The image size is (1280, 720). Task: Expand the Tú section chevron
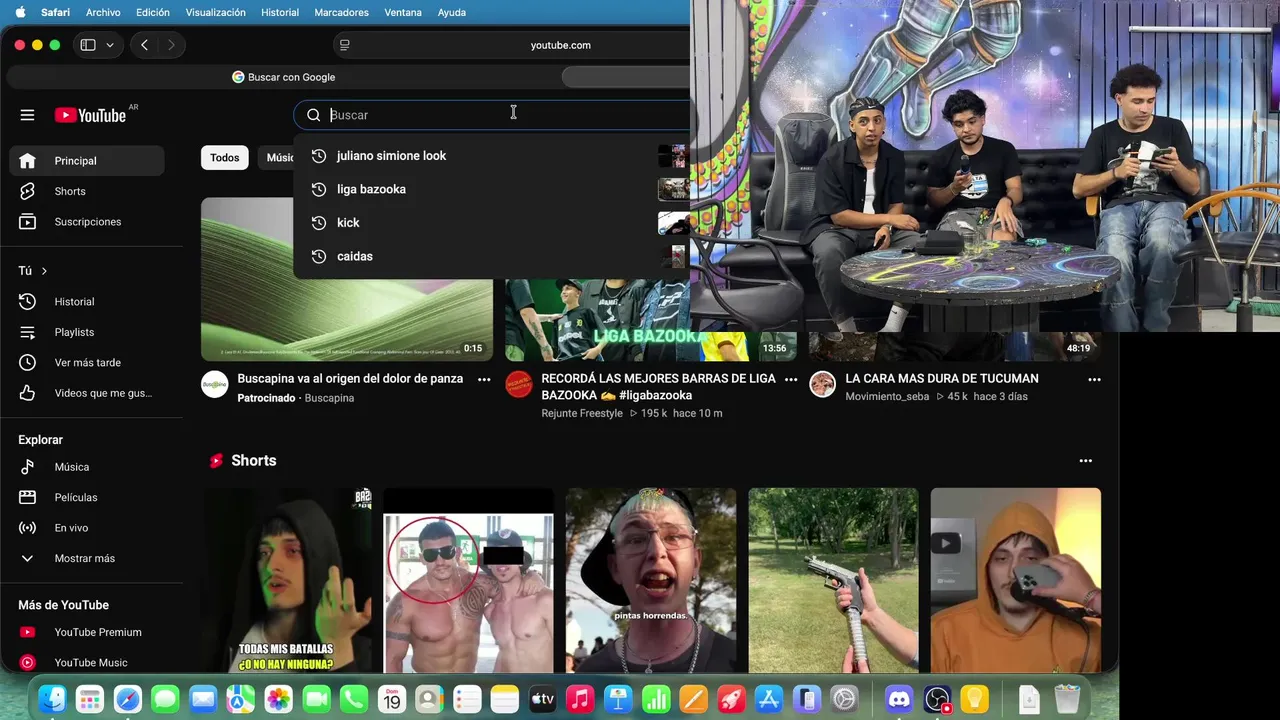(44, 271)
